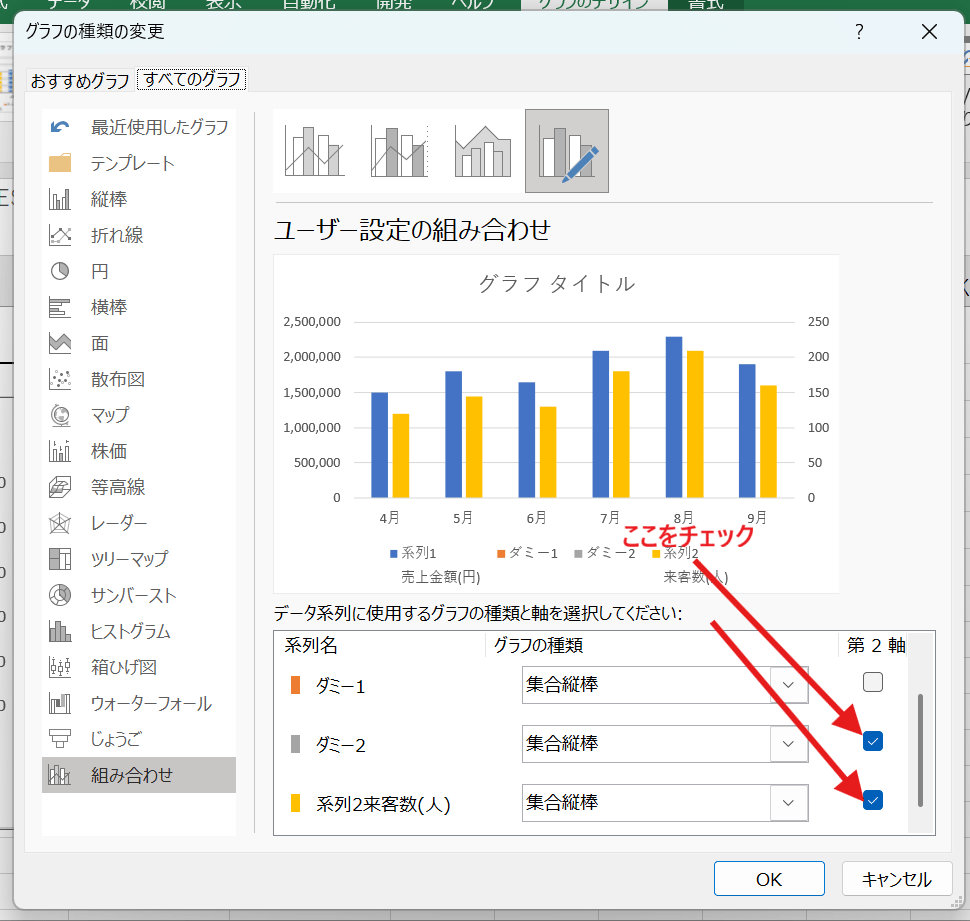The width and height of the screenshot is (970, 921).
Task: Uncheck secondary axis for ダミー2
Action: point(873,741)
